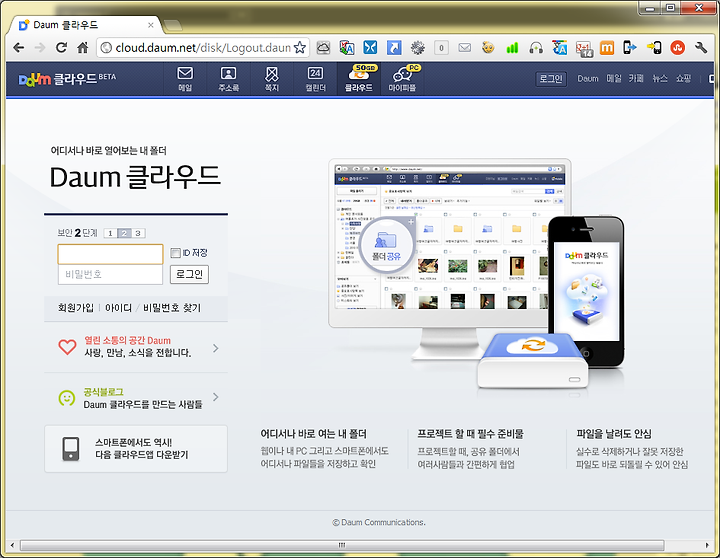The image size is (720, 558).
Task: Open 메일 from Daum top navigation
Action: coord(185,79)
